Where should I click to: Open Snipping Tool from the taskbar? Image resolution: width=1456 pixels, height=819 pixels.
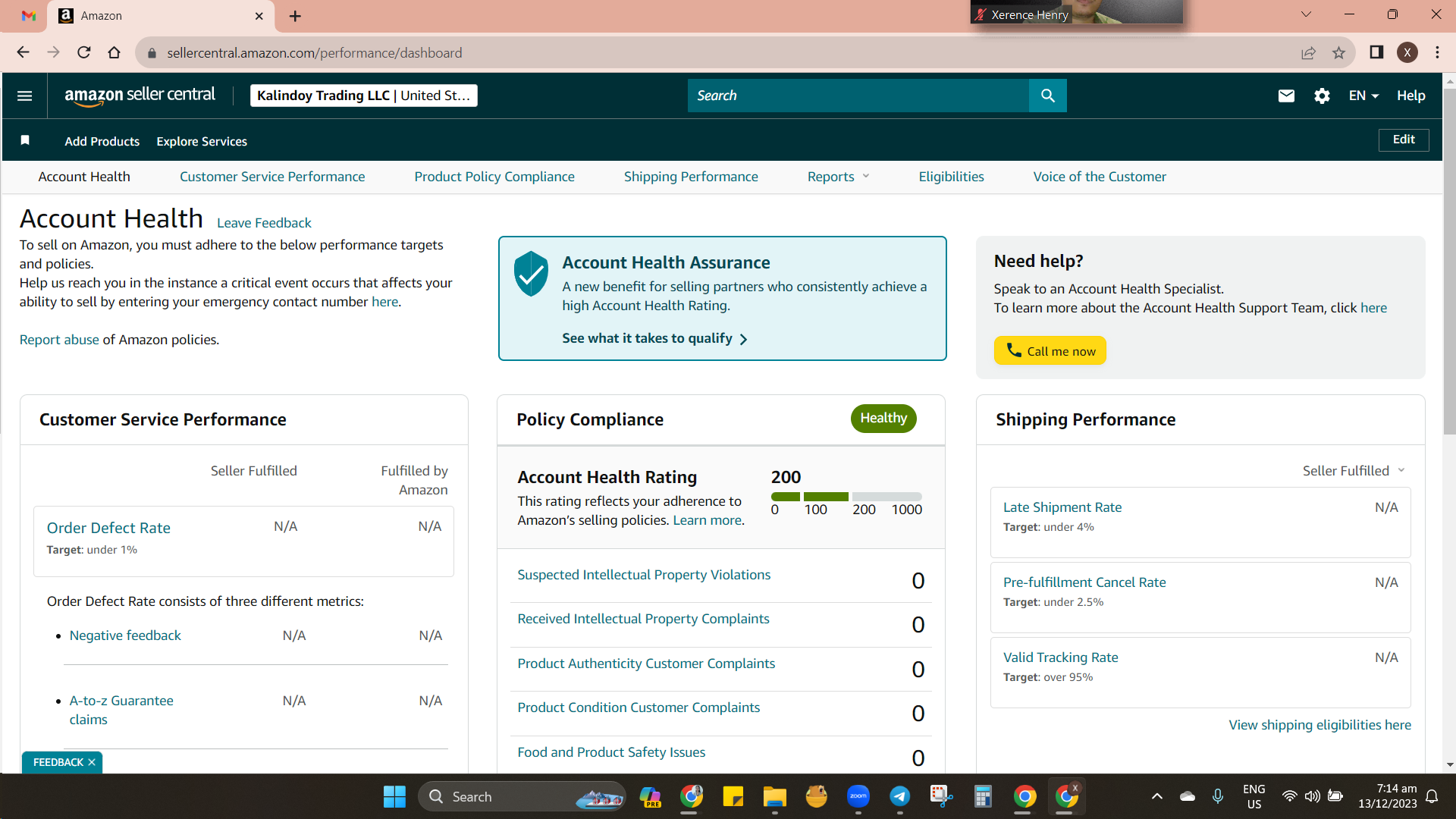click(x=941, y=796)
